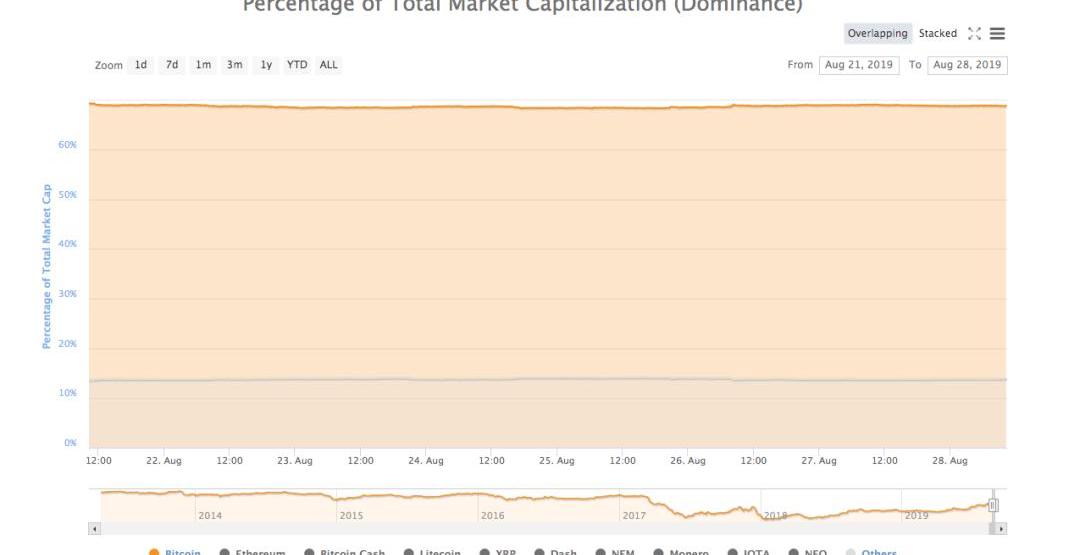1080x555 pixels.
Task: Choose the 1m zoom option
Action: coord(203,65)
